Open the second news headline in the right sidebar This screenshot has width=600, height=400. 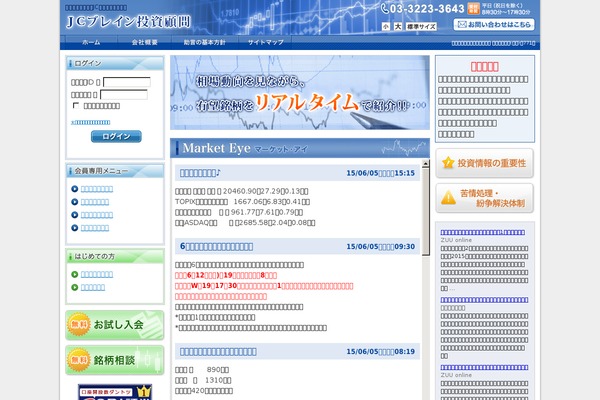click(484, 300)
